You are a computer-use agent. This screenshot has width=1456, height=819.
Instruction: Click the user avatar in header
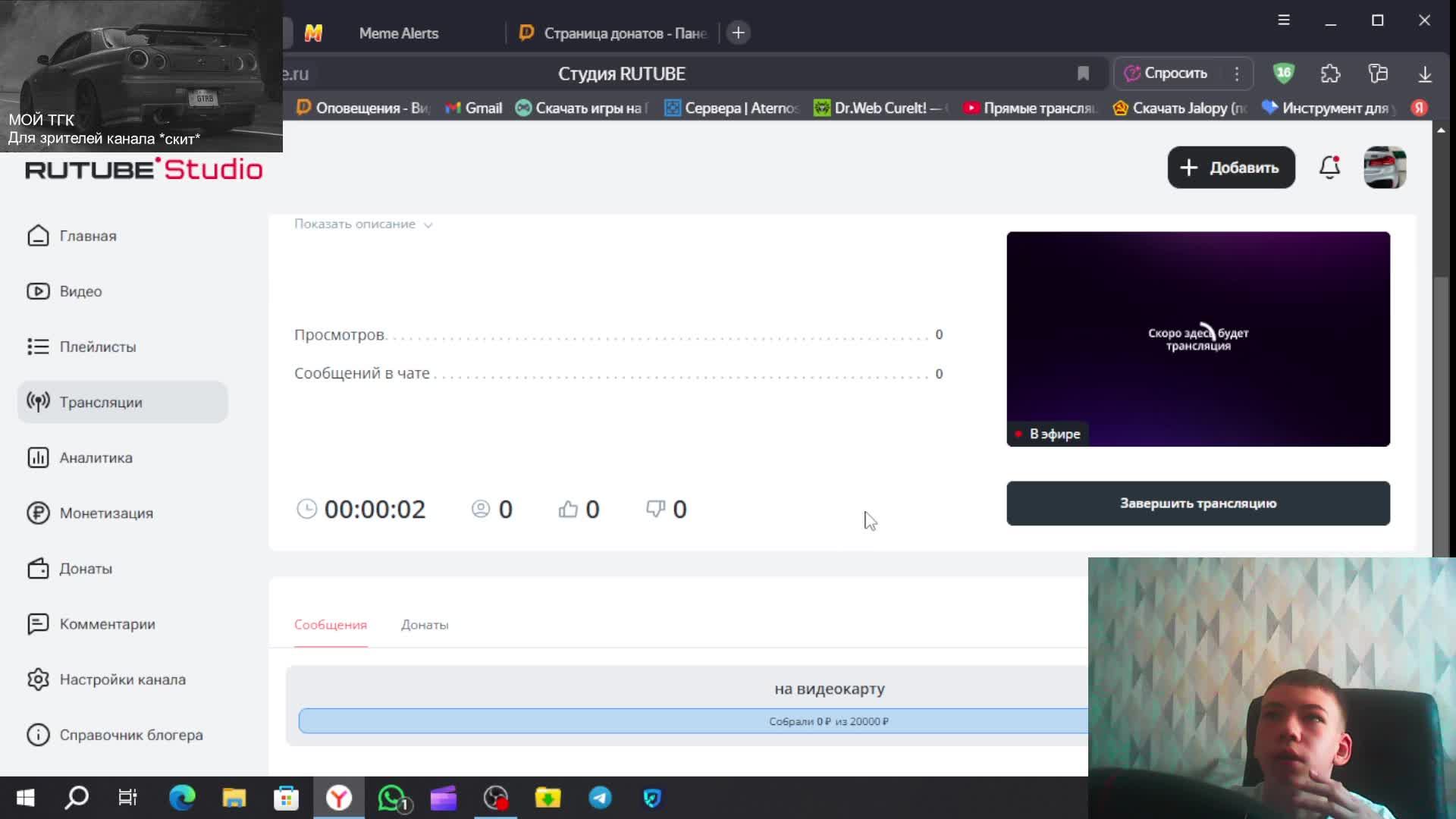coord(1385,168)
